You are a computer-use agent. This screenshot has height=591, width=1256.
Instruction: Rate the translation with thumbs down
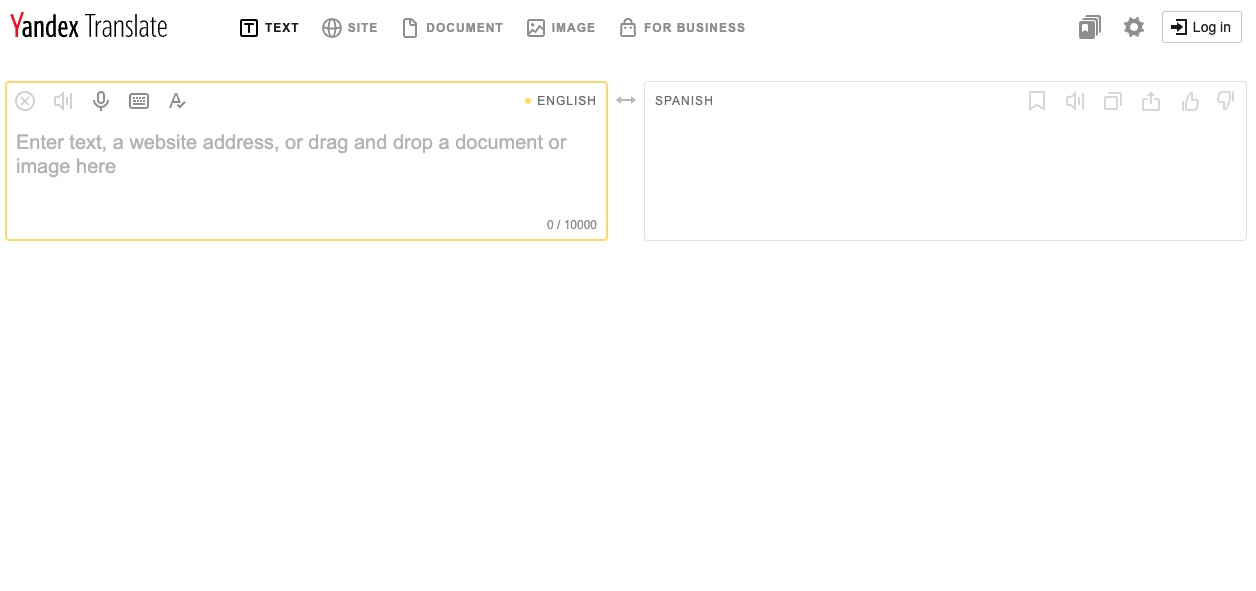1225,101
